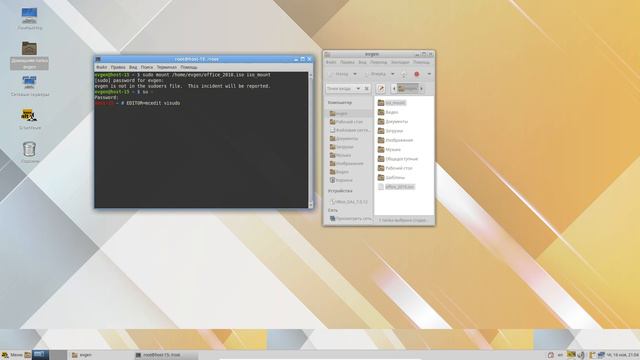Open Правка menu in terminal window
640x360 pixels.
tap(118, 67)
